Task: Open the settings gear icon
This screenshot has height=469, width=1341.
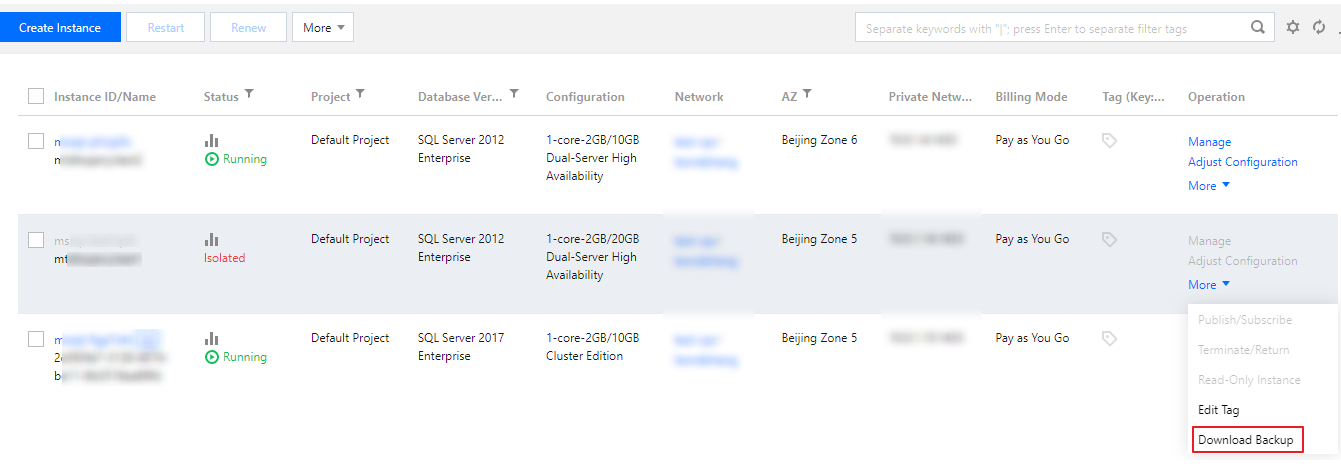Action: 1293,28
